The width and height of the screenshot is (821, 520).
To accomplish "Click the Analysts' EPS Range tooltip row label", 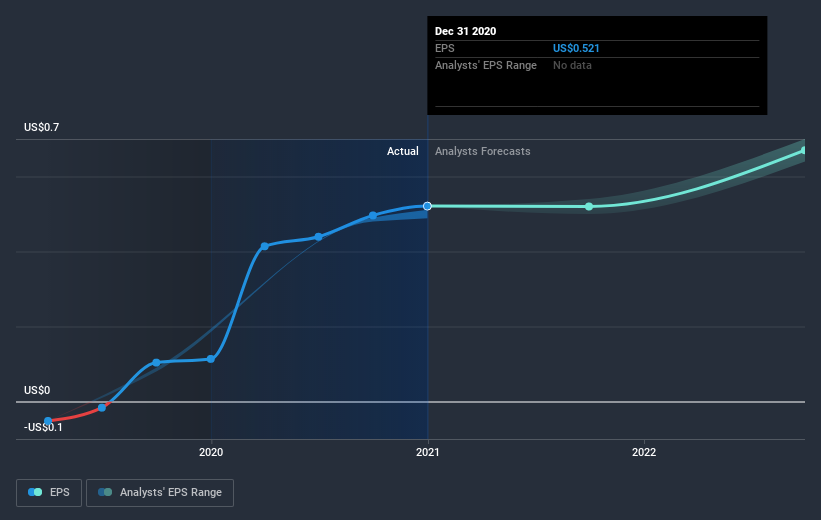I will tap(486, 65).
